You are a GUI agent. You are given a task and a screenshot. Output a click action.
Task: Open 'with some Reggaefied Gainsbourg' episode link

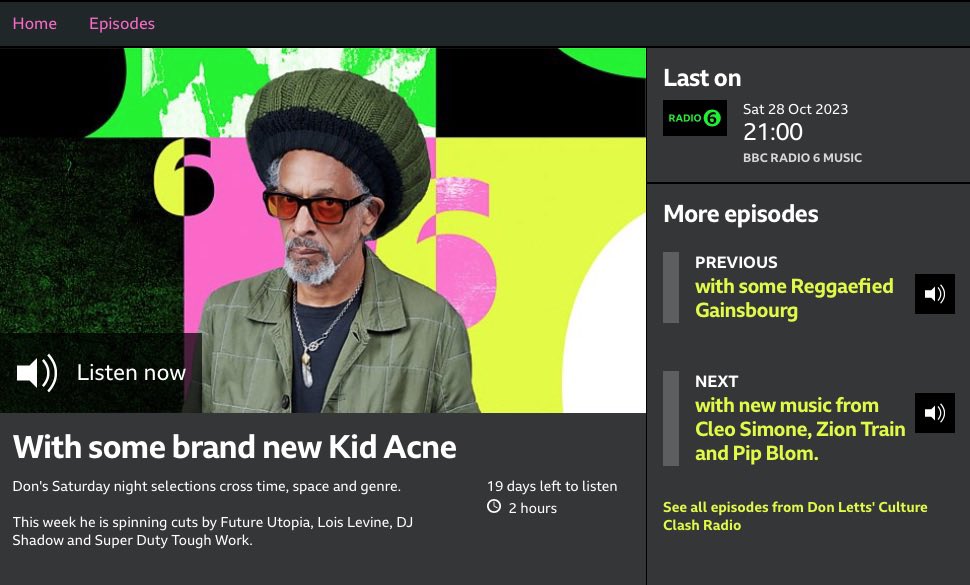click(794, 298)
